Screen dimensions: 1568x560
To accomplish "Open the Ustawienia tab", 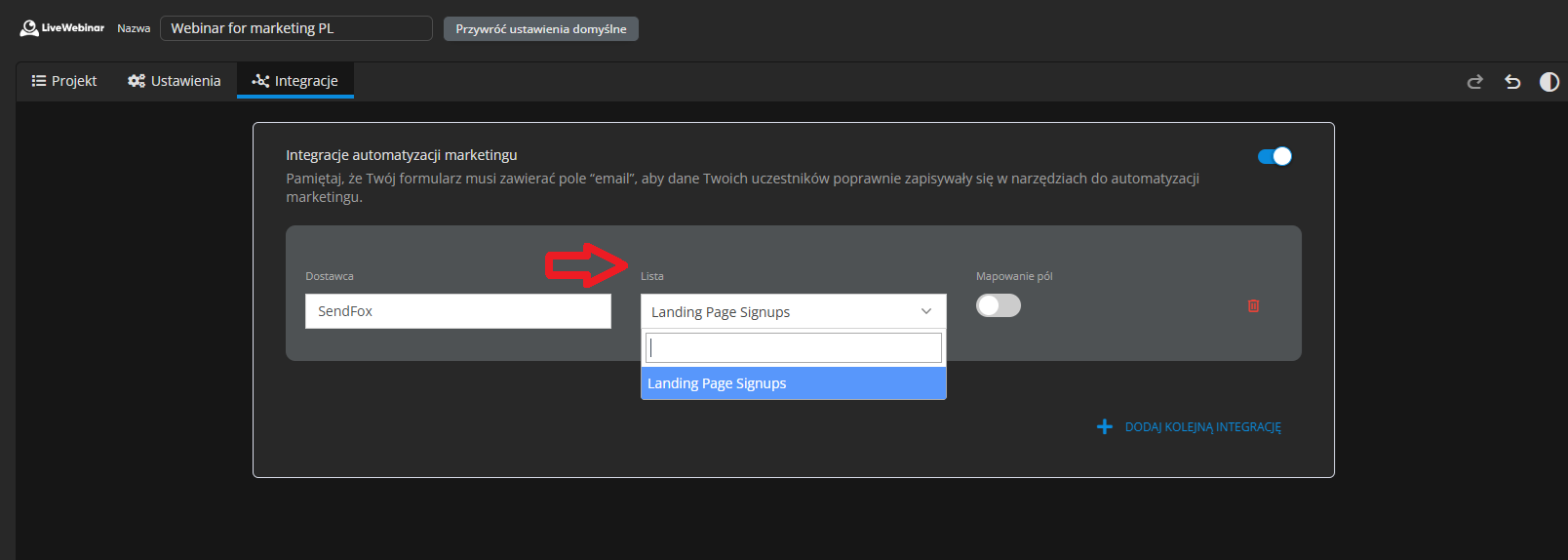I will [x=175, y=81].
